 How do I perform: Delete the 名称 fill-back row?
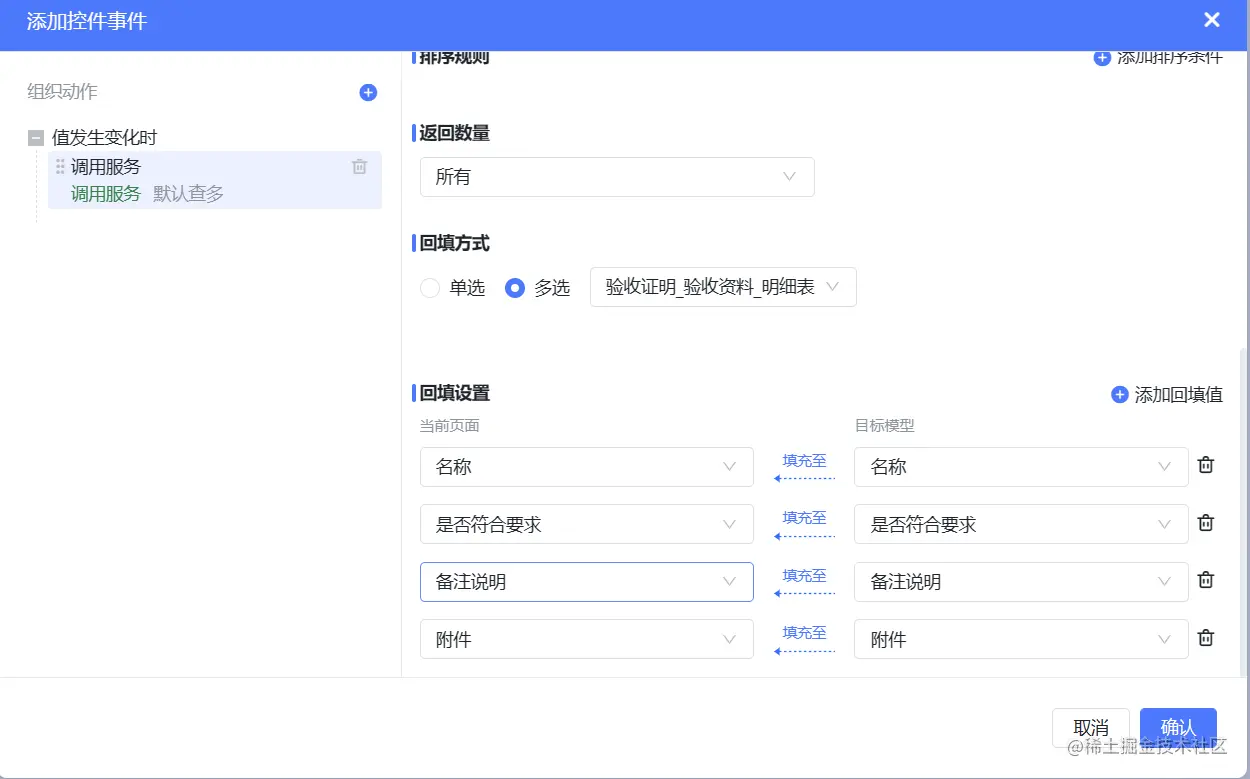coord(1206,465)
